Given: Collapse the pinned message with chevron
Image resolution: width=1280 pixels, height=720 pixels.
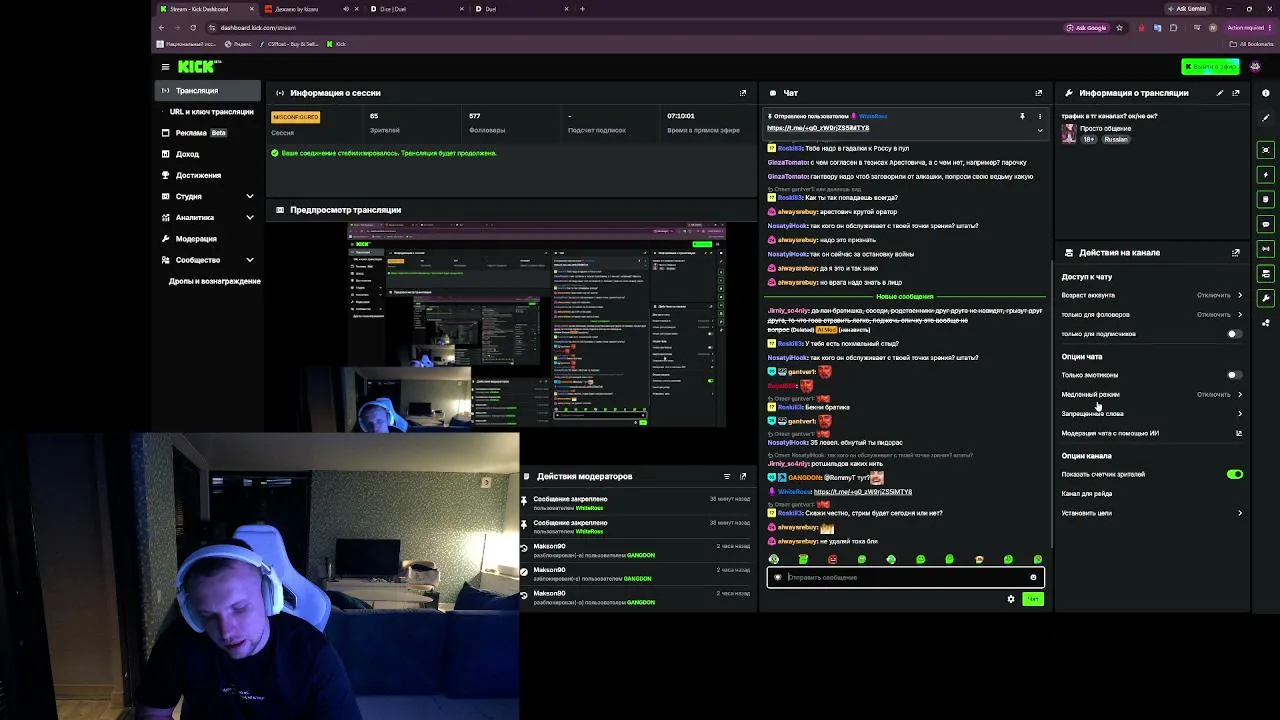Looking at the screenshot, I should click(1039, 130).
